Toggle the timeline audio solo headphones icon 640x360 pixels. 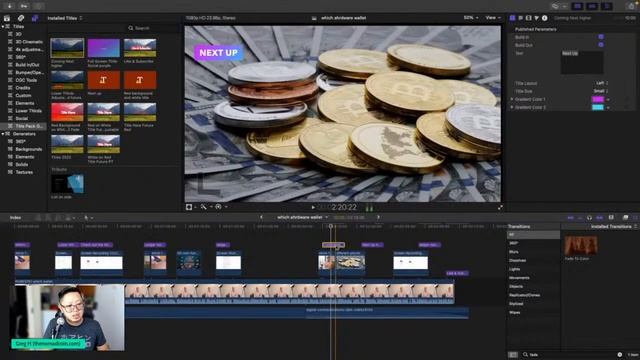point(589,218)
